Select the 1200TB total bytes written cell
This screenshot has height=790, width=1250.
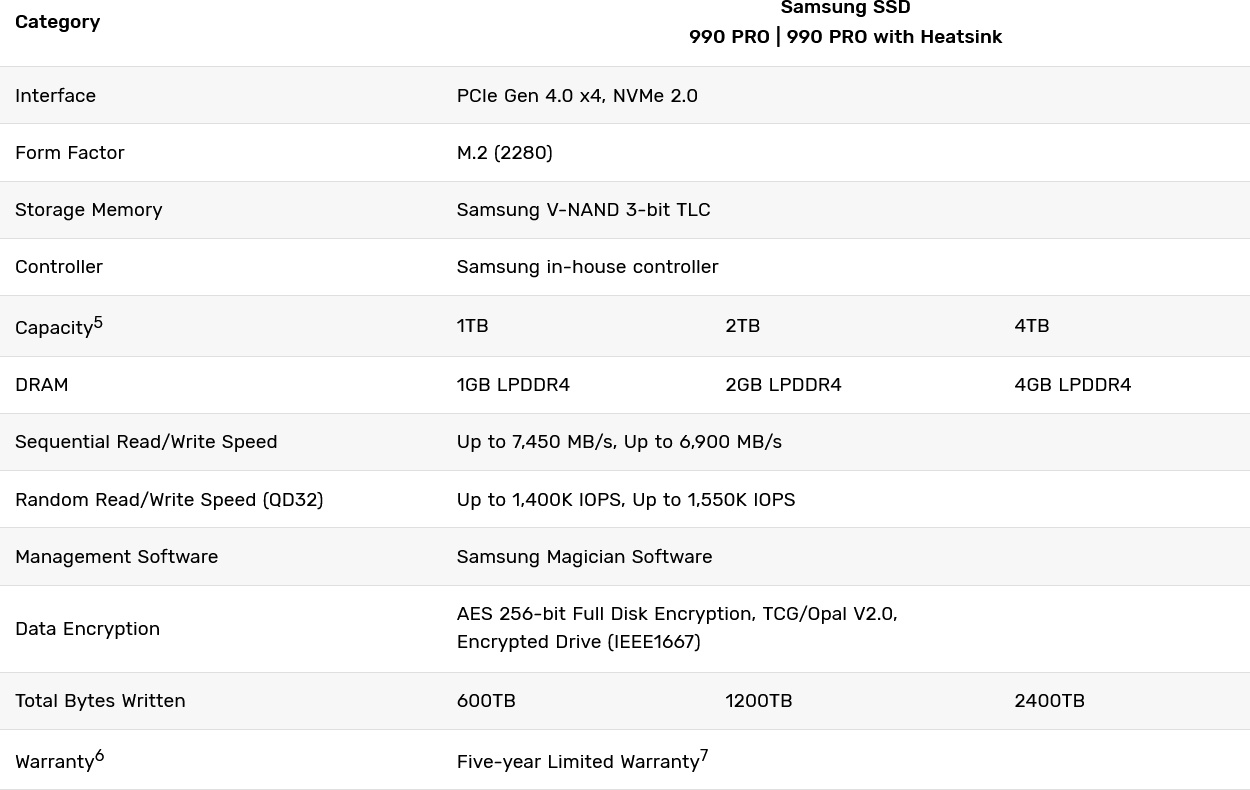758,701
